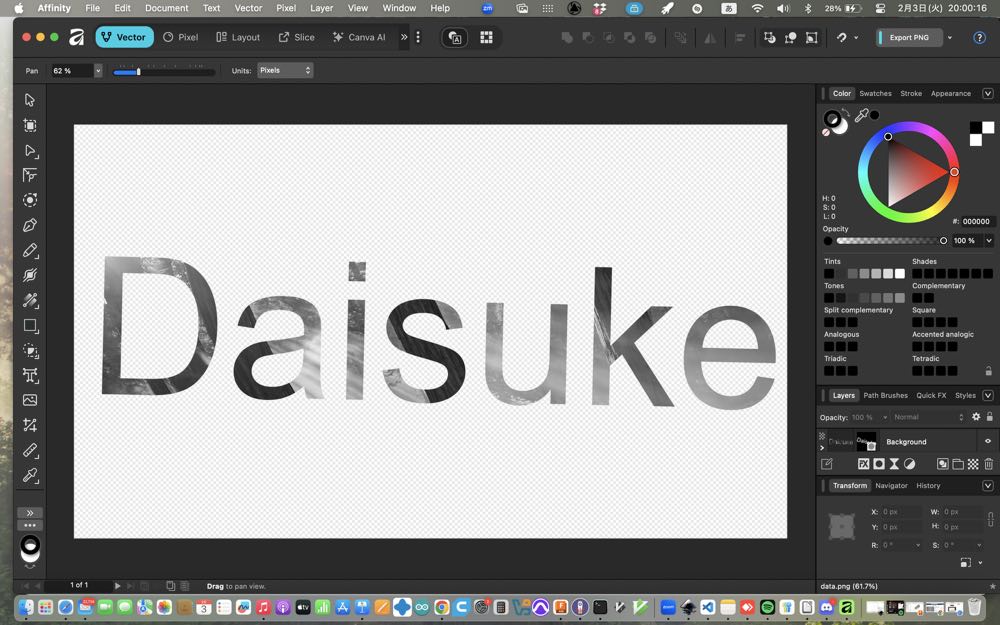
Task: Select the Artboard tool
Action: tap(30, 125)
